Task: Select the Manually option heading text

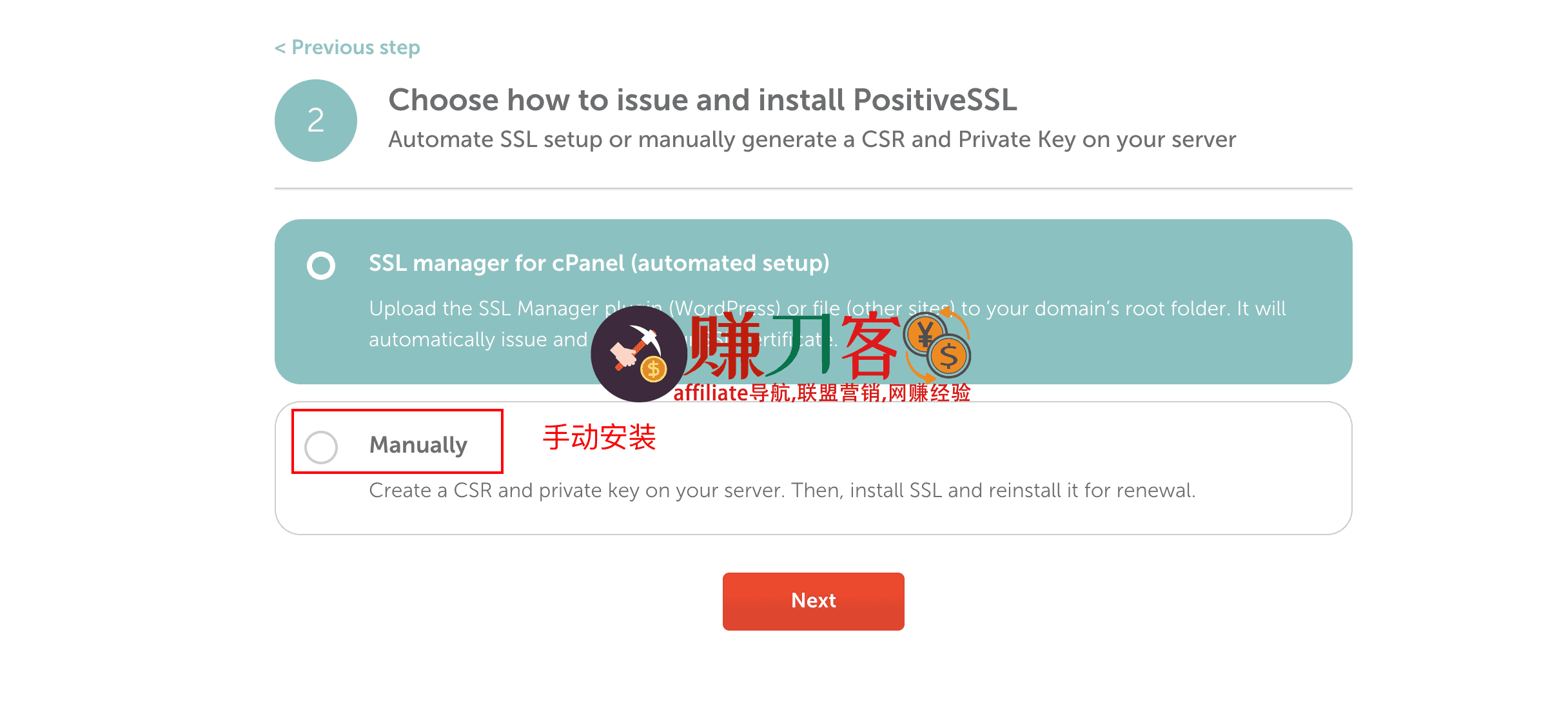Action: [x=418, y=445]
